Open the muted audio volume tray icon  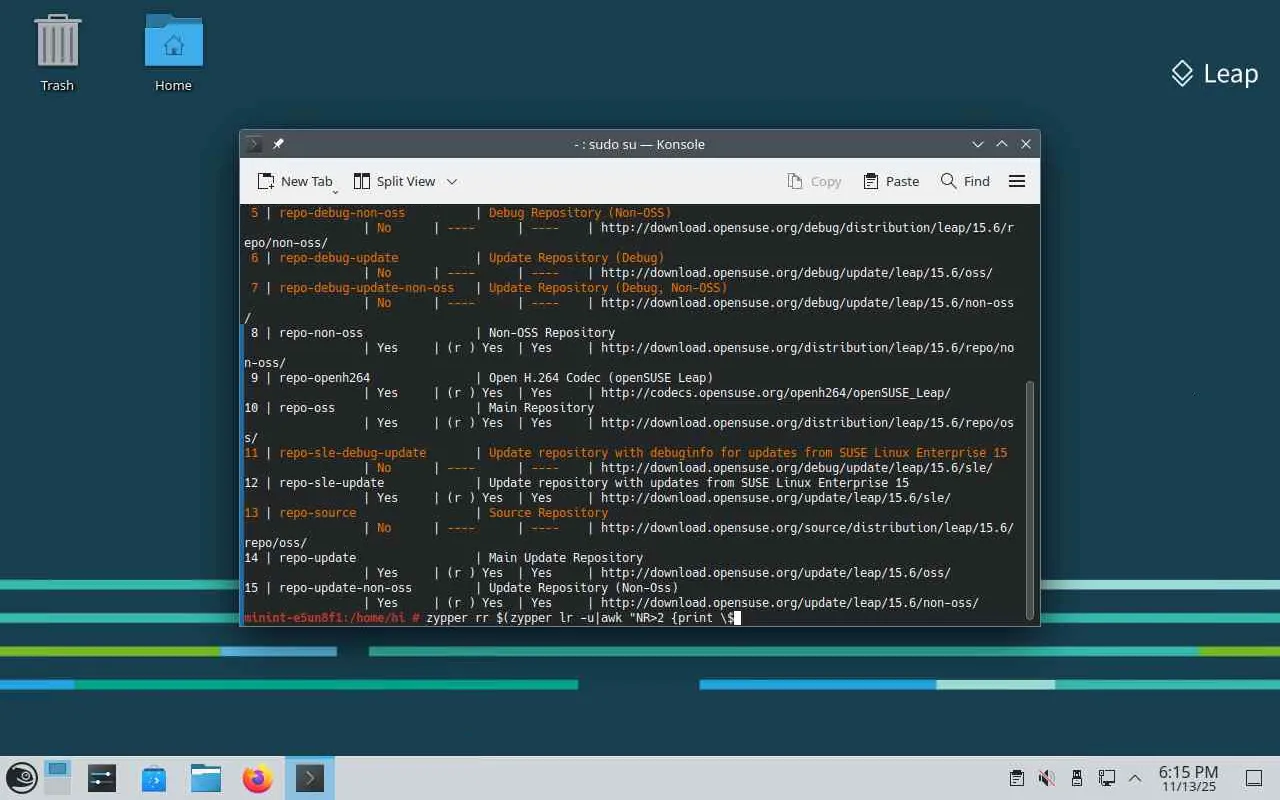coord(1046,778)
